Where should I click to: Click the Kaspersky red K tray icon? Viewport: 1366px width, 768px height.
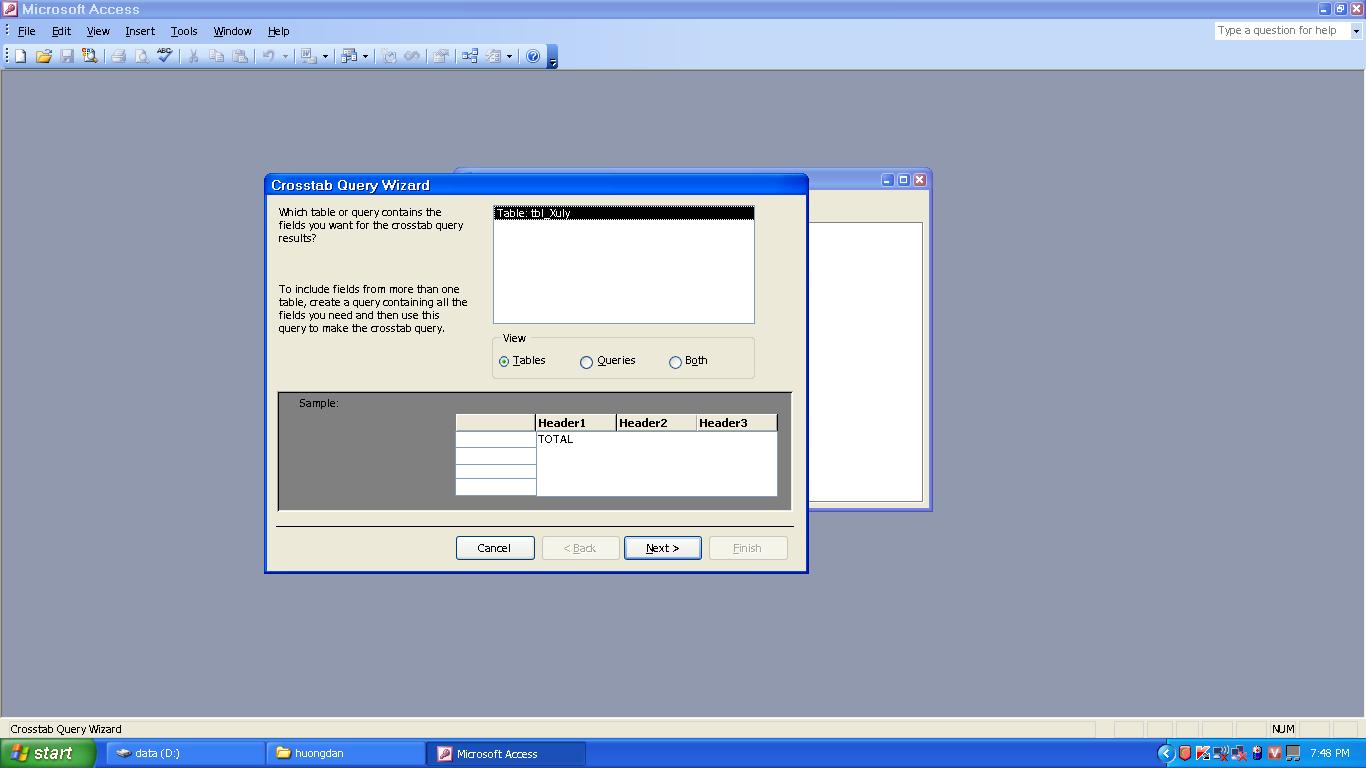coord(1203,753)
